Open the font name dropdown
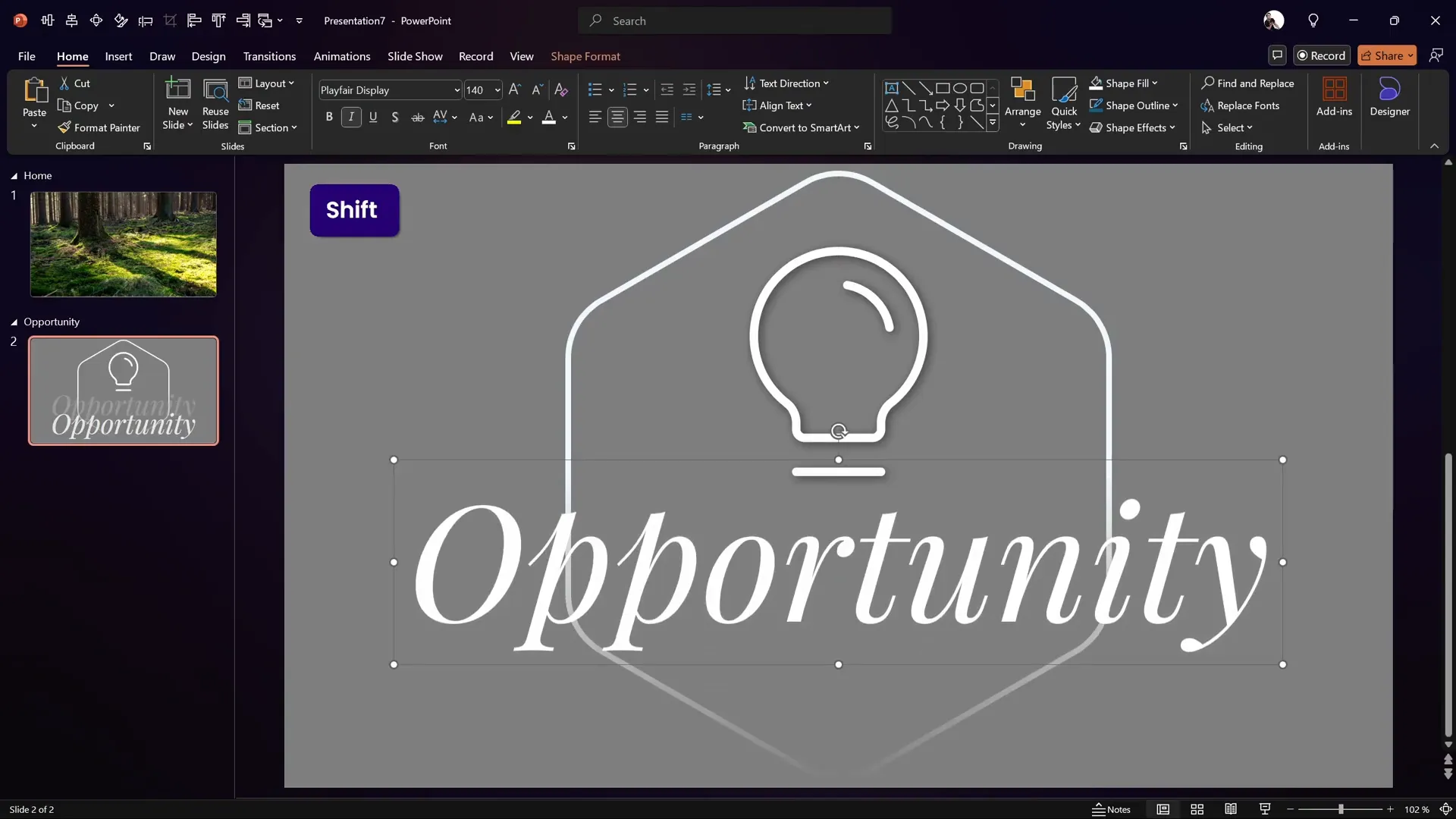 pos(457,90)
